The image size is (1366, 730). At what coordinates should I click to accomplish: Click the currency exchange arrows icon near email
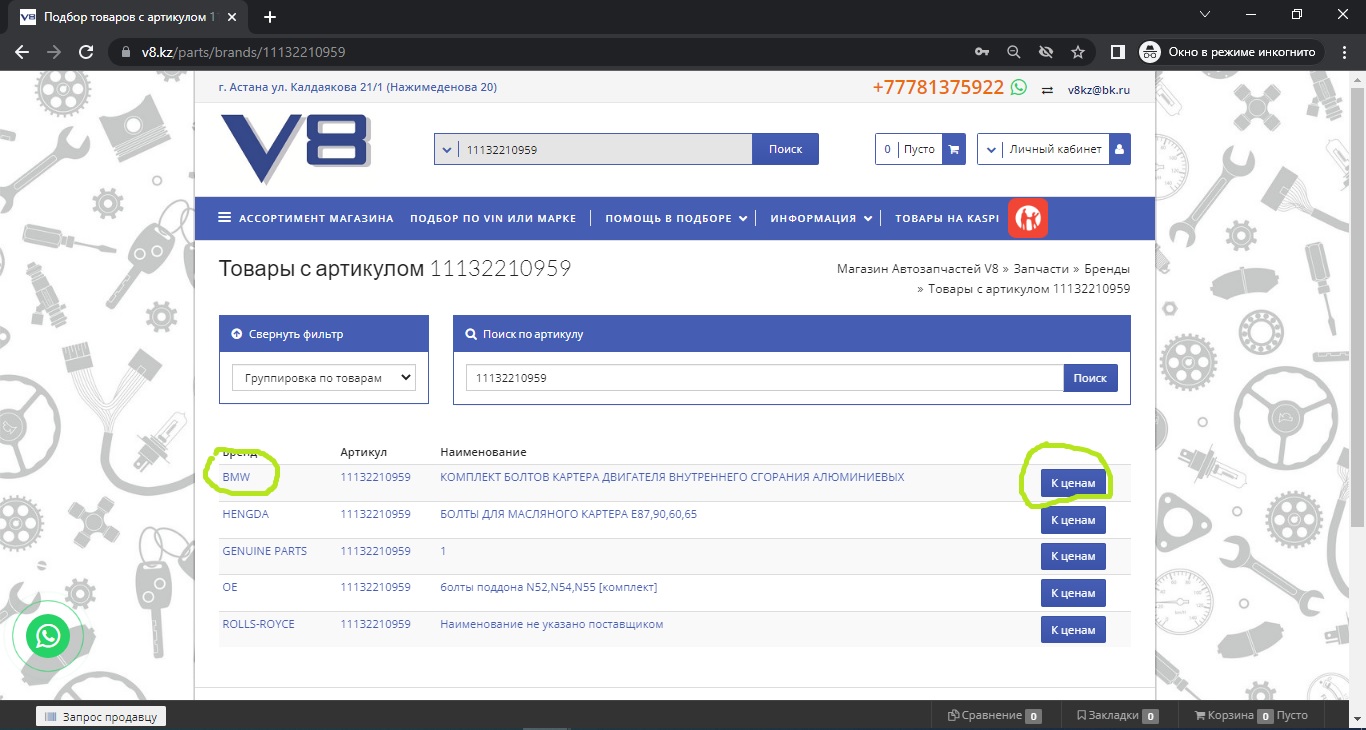pos(1047,89)
